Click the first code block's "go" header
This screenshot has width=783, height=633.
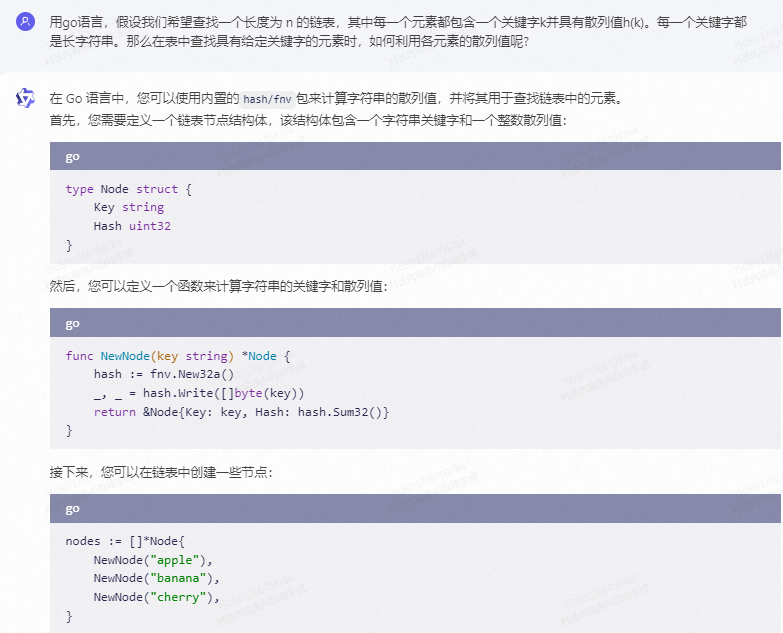415,156
